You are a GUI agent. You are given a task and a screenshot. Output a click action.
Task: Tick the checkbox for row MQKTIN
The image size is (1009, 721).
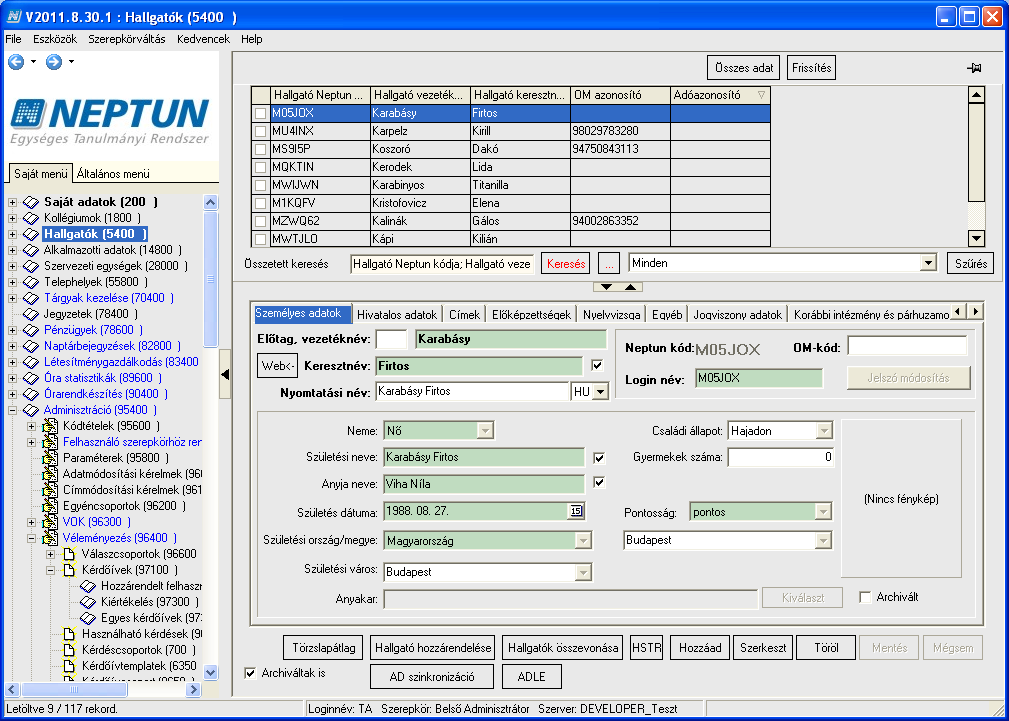point(261,167)
